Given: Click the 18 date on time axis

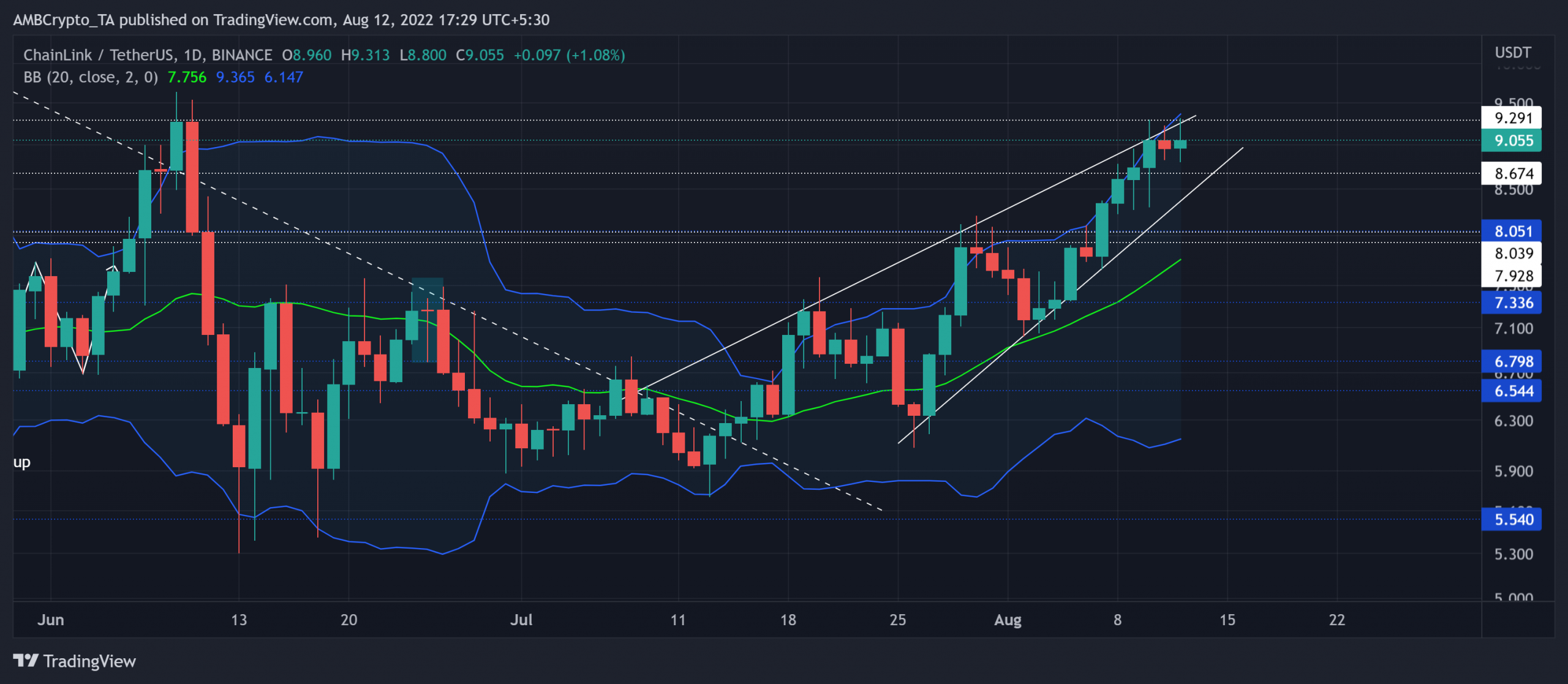Looking at the screenshot, I should (788, 620).
